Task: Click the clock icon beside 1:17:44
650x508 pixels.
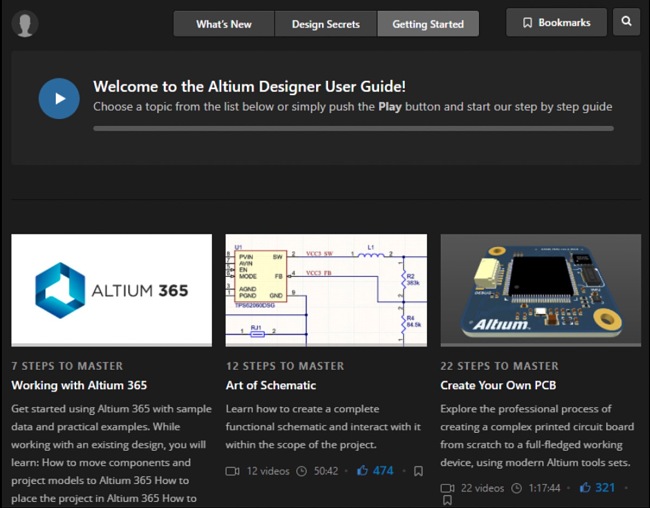Action: (x=516, y=488)
